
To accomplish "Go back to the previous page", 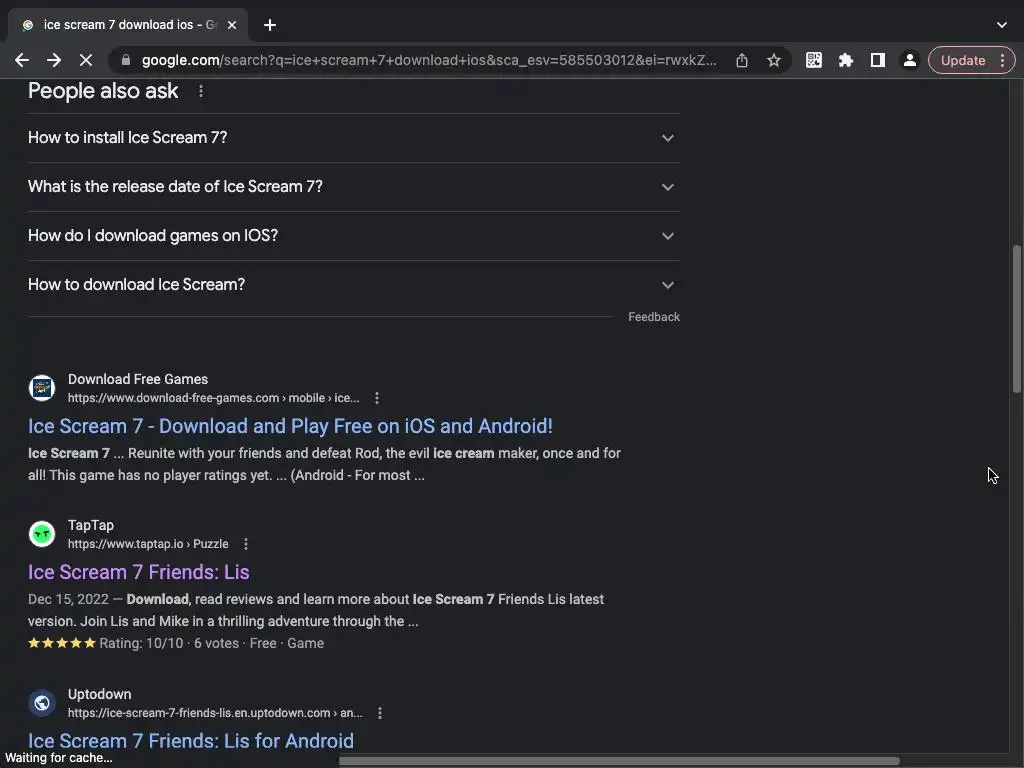I will point(22,60).
